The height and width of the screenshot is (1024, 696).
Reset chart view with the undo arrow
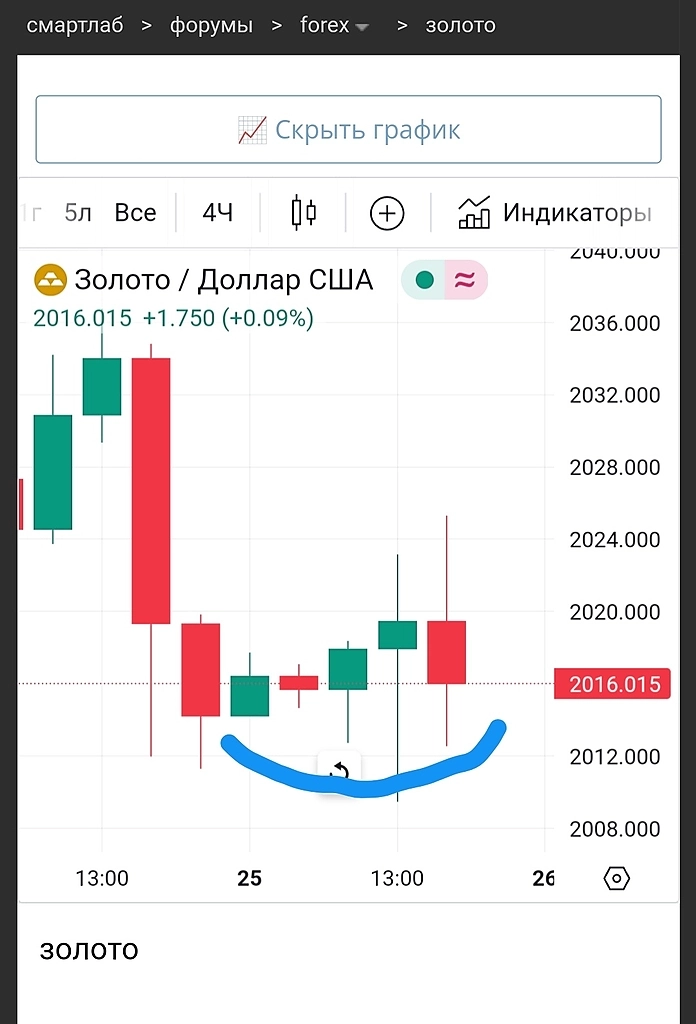(x=339, y=771)
